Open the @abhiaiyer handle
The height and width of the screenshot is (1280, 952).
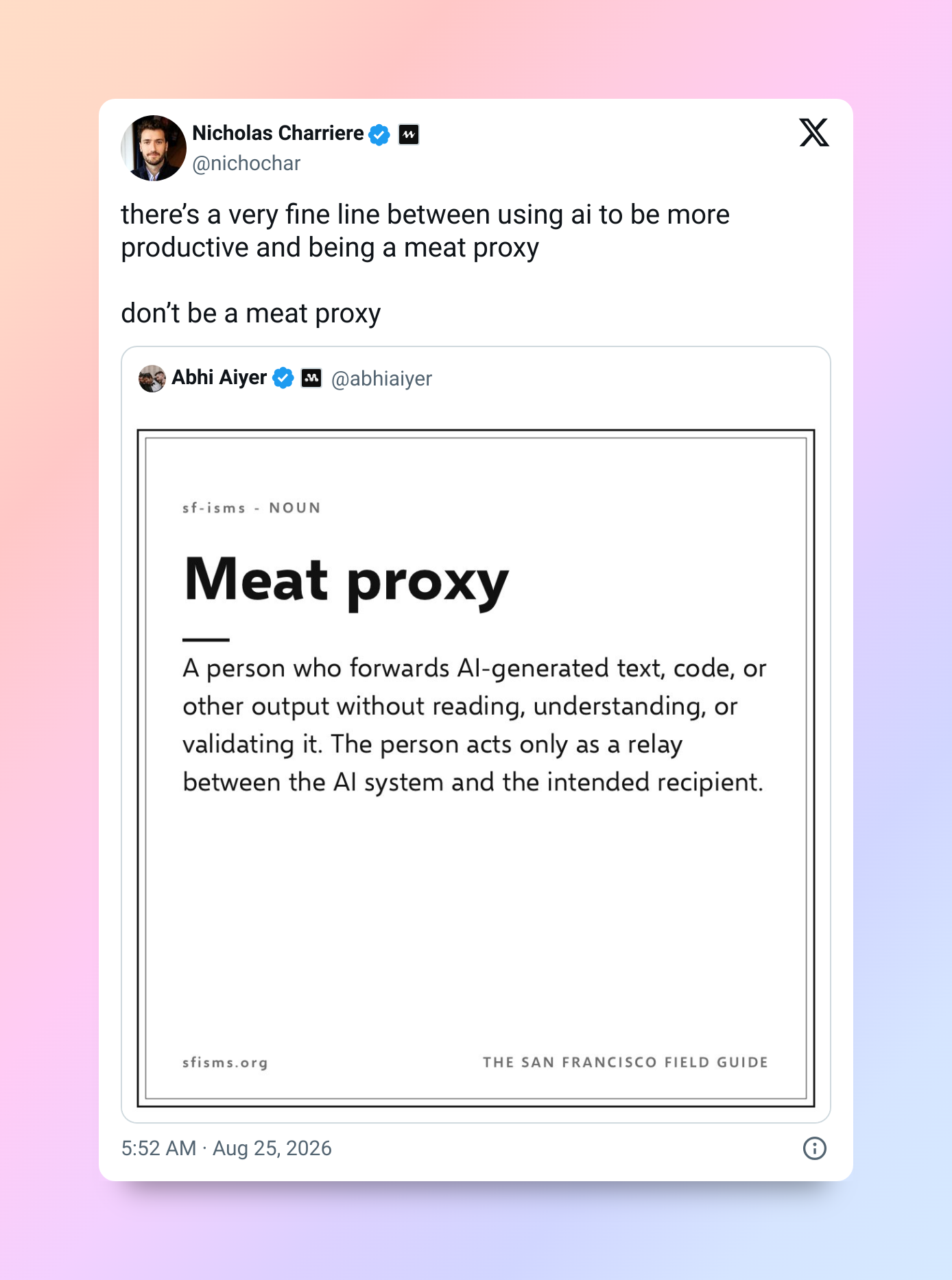point(381,379)
